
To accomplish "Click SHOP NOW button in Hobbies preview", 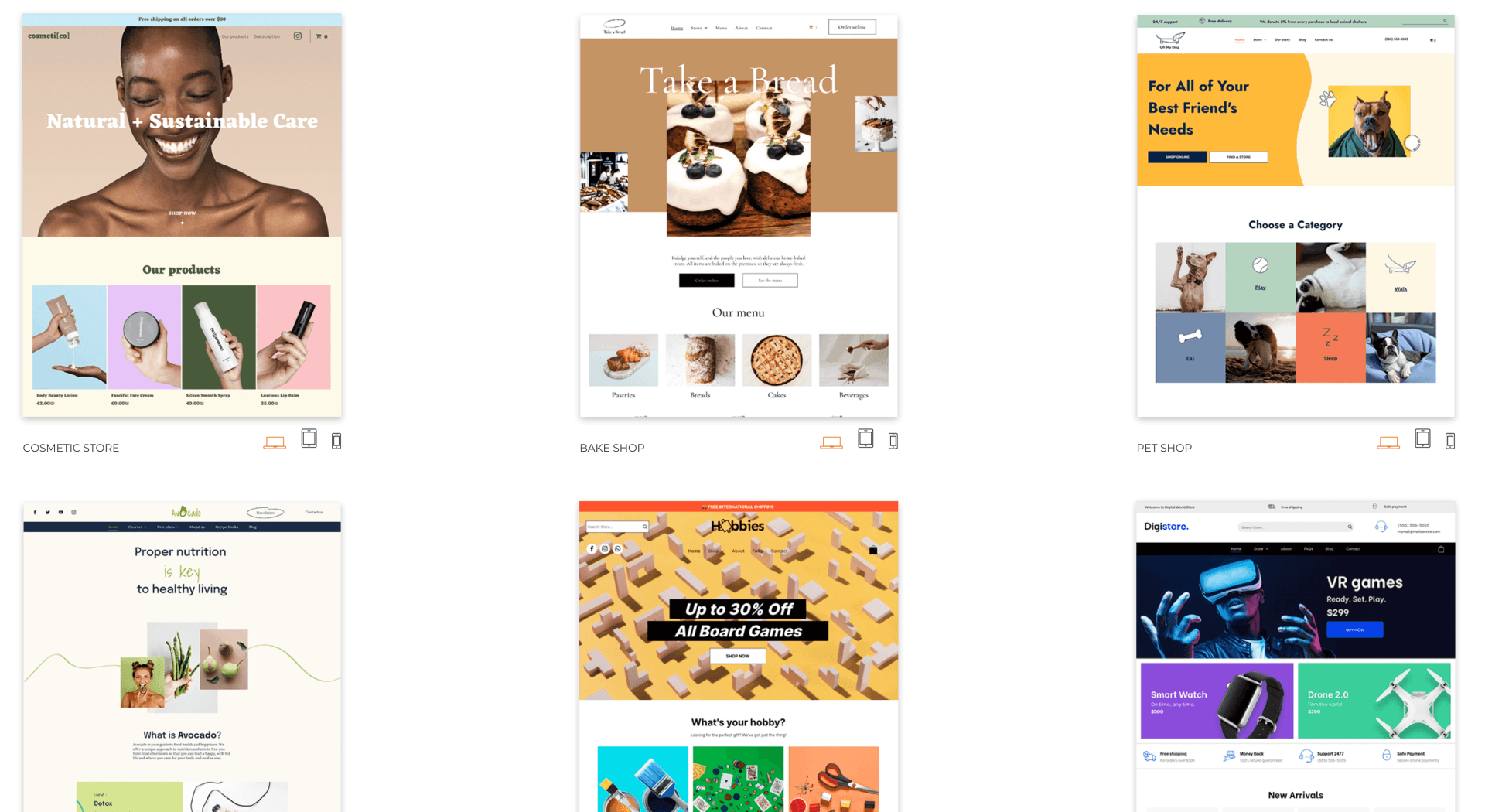I will [738, 656].
